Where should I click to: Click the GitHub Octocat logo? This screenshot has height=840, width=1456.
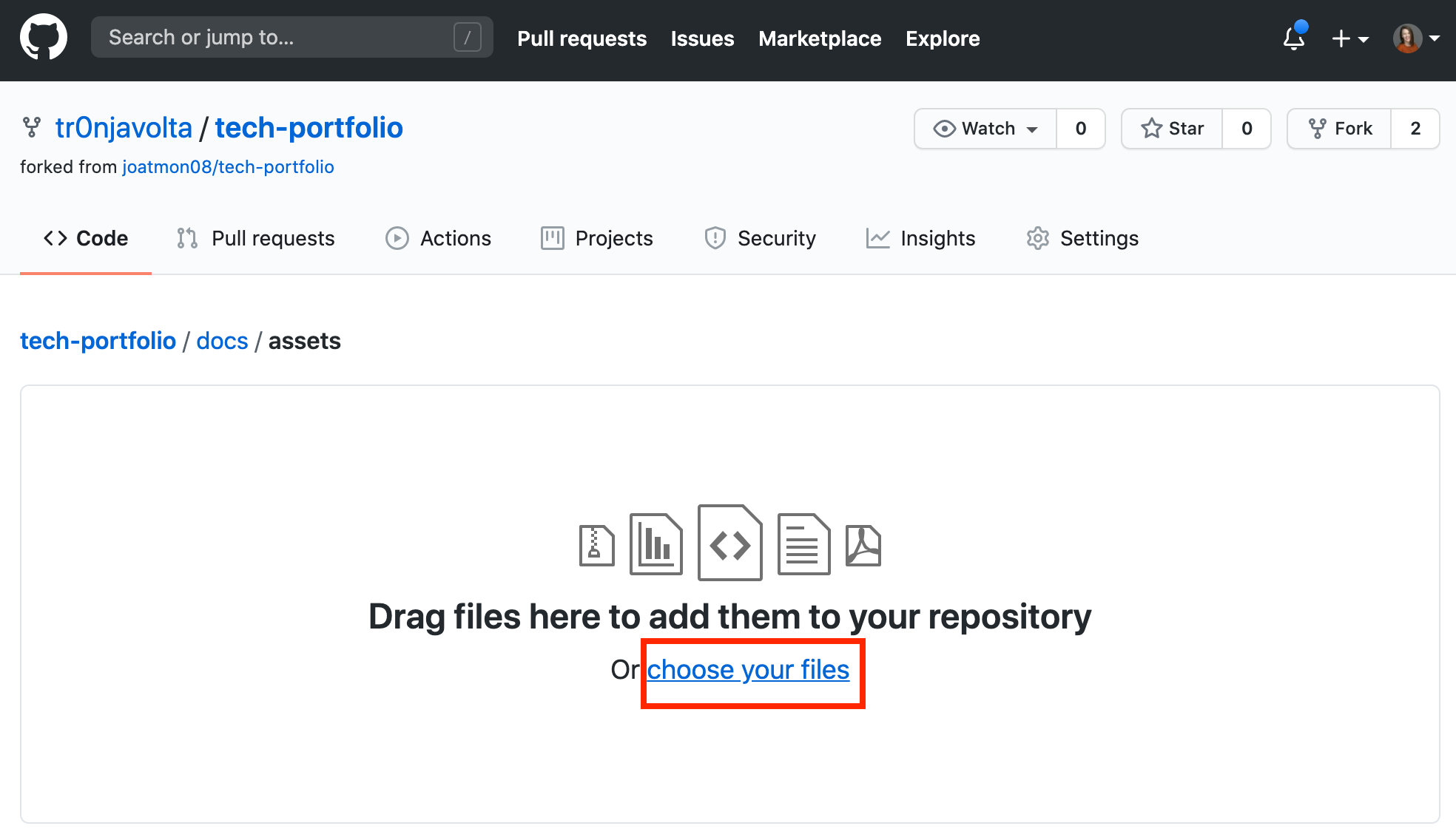[x=44, y=37]
